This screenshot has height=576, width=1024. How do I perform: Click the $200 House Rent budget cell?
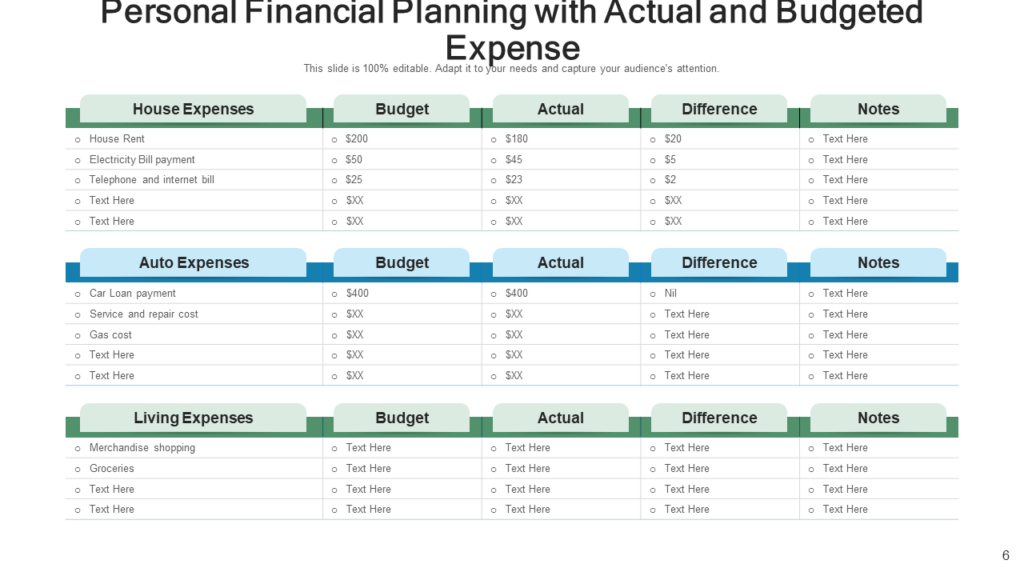click(x=357, y=139)
